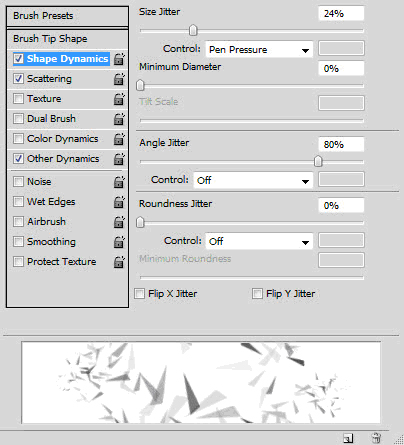Select the Other Dynamics label
The image size is (404, 445).
[x=63, y=159]
